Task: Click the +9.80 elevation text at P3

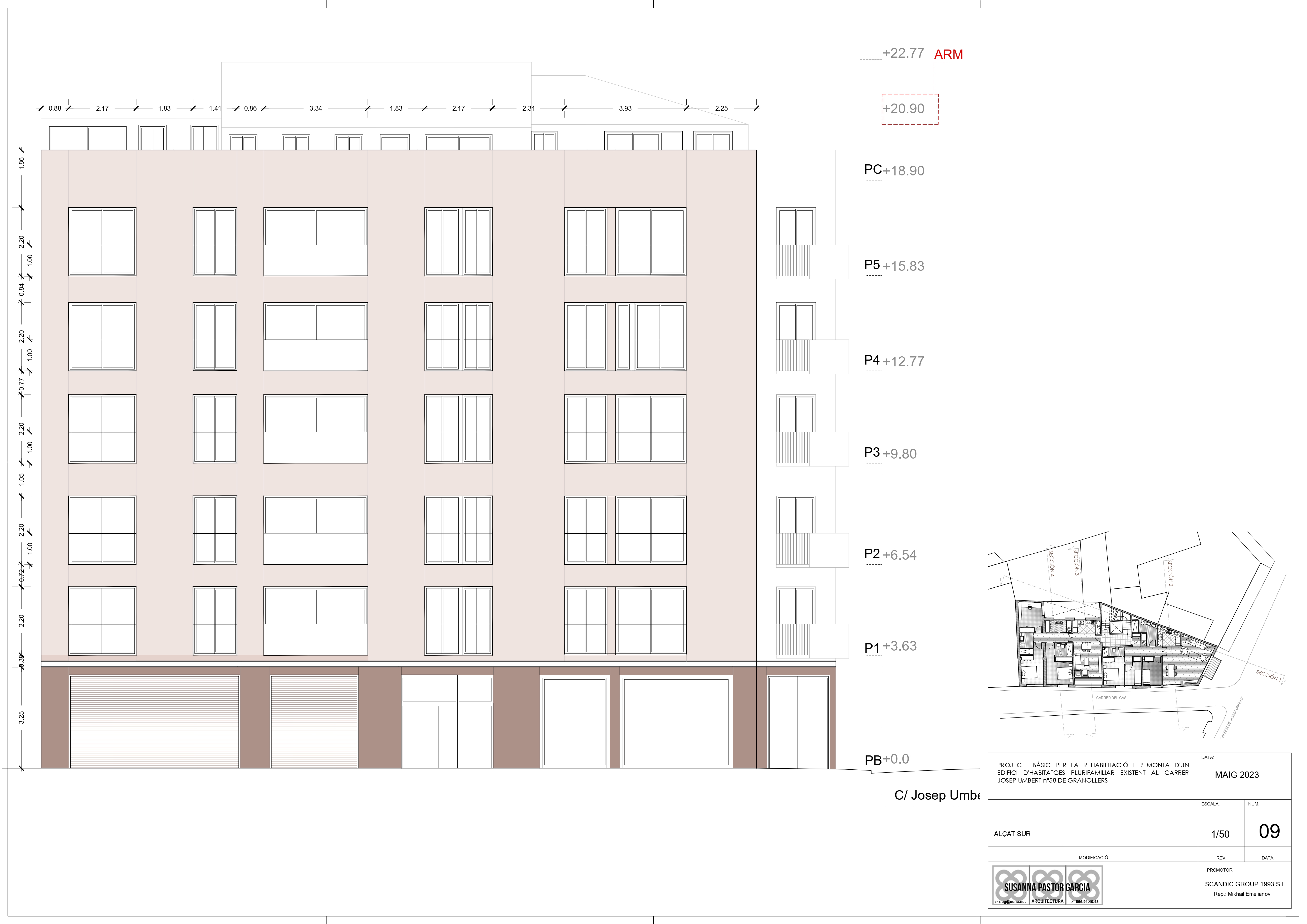Action: (x=899, y=454)
